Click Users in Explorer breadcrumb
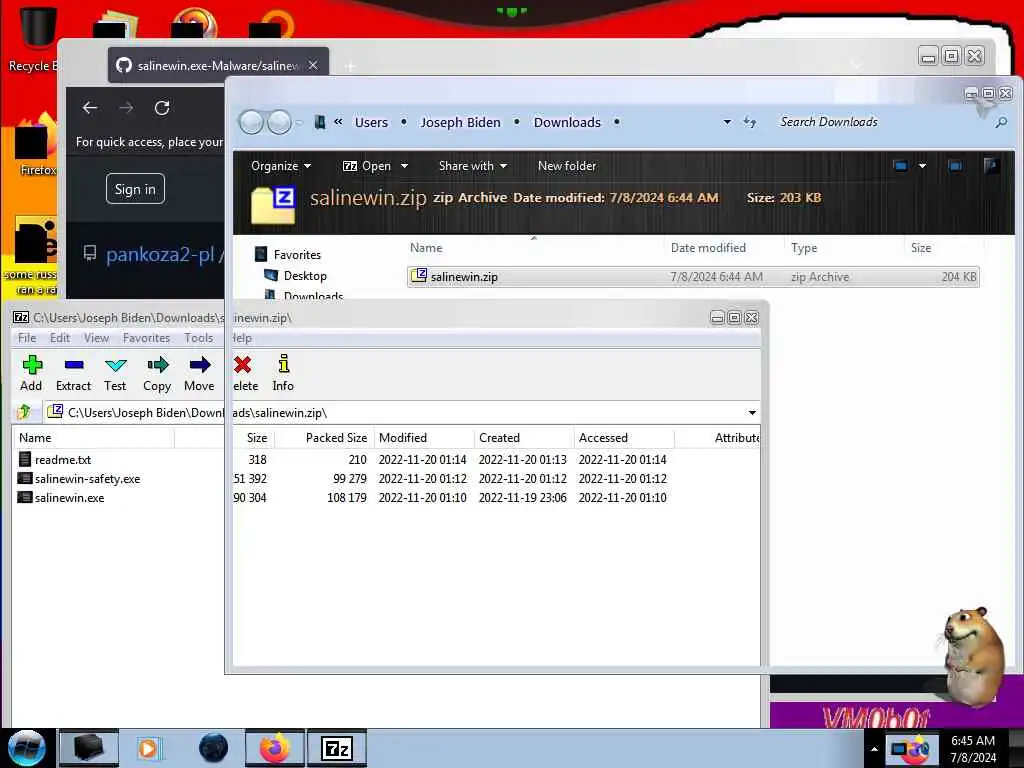 click(371, 122)
